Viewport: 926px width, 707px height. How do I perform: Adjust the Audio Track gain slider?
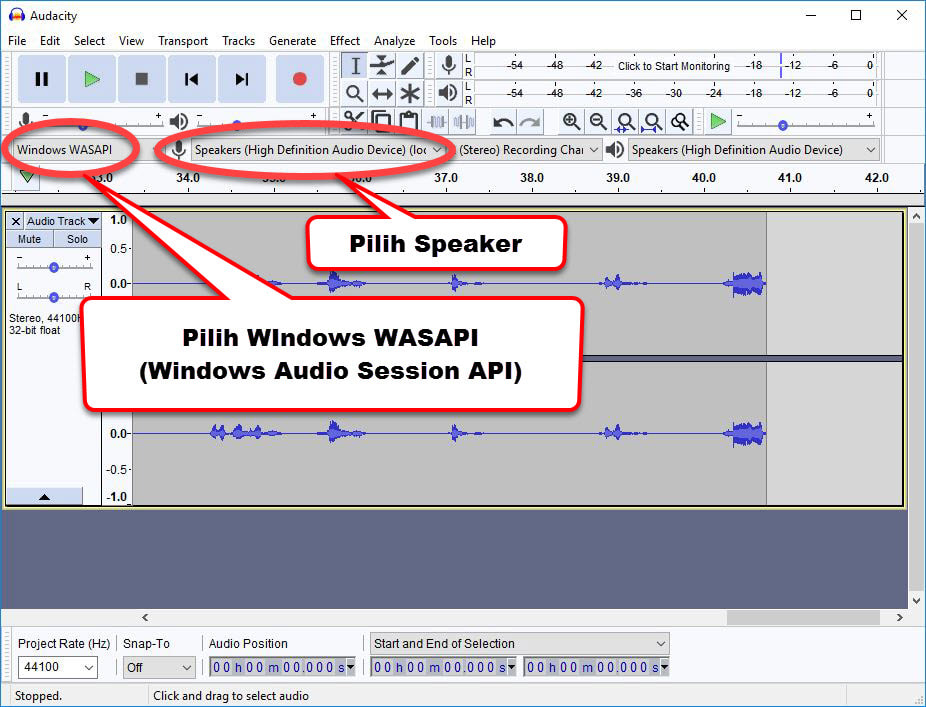click(54, 267)
